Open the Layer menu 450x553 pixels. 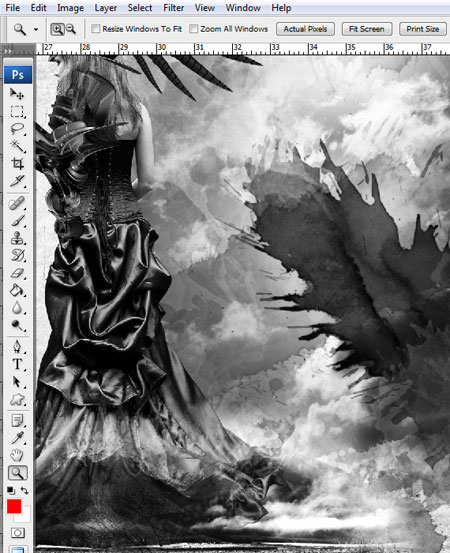105,7
